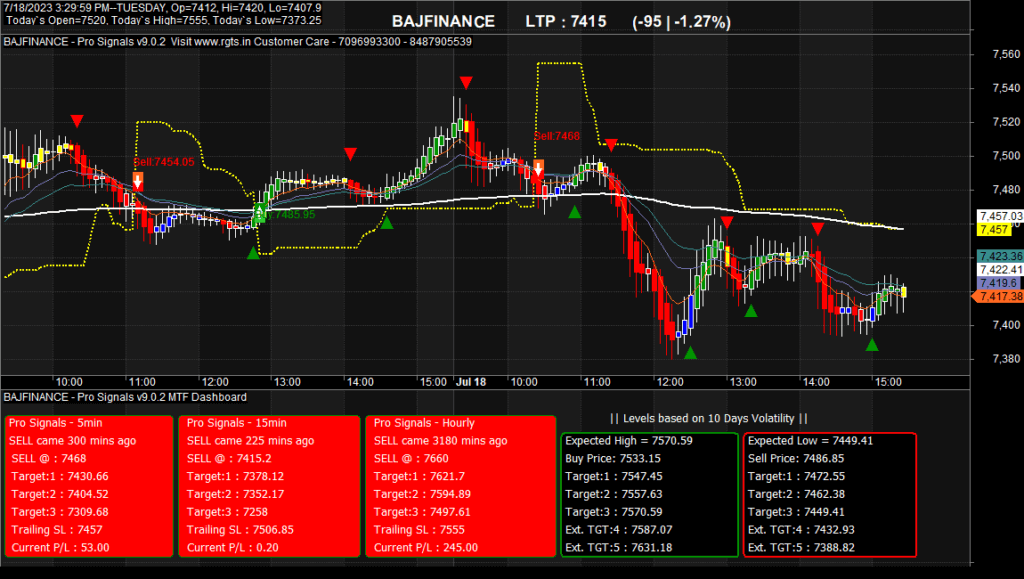The width and height of the screenshot is (1024, 579).
Task: Click Buy Price: 7533.15 row
Action: pyautogui.click(x=613, y=458)
